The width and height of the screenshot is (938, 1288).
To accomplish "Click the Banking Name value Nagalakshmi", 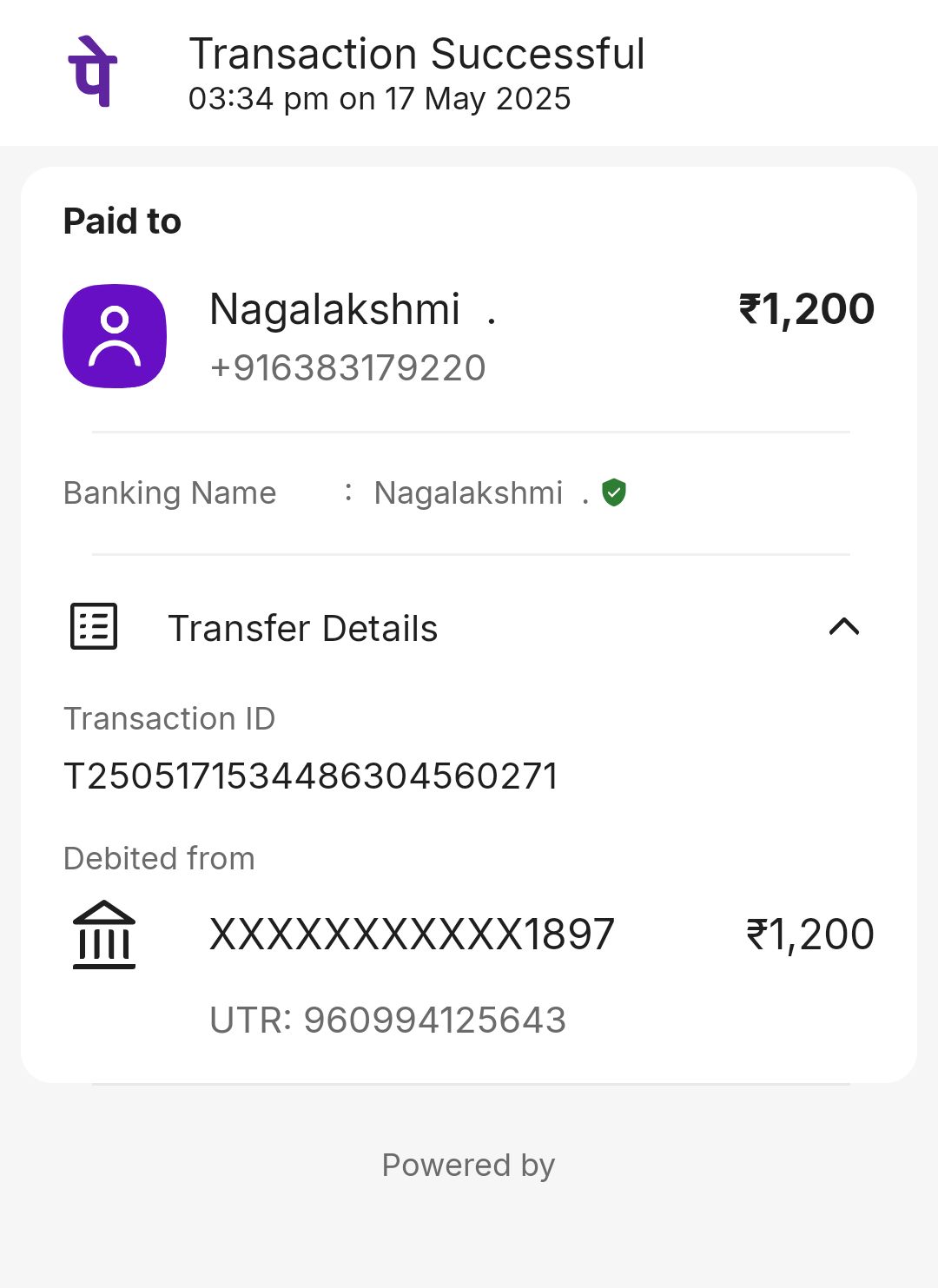I will [x=469, y=493].
